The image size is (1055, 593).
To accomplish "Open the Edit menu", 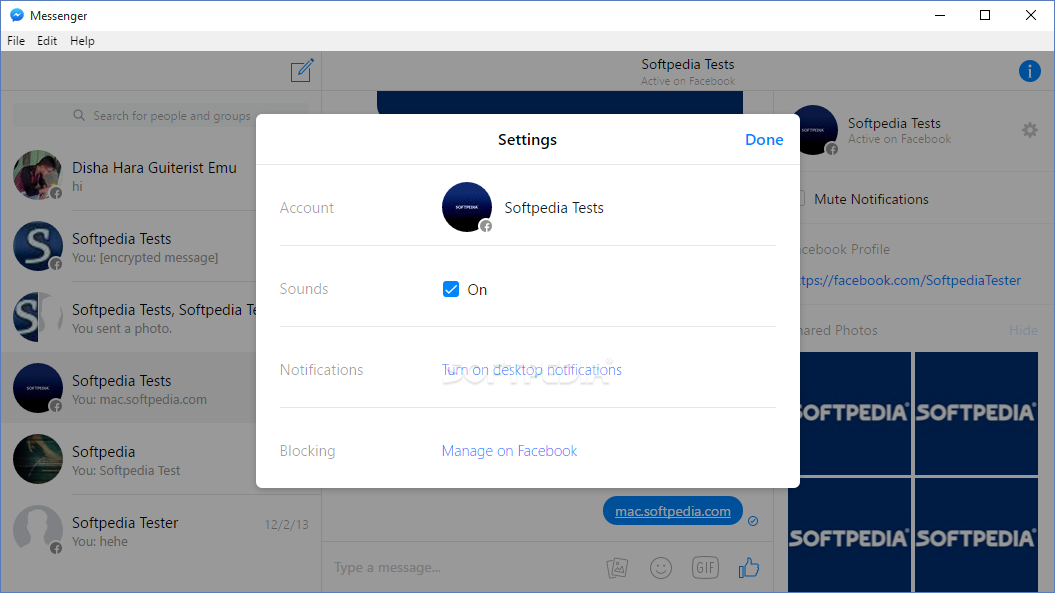I will pyautogui.click(x=47, y=40).
